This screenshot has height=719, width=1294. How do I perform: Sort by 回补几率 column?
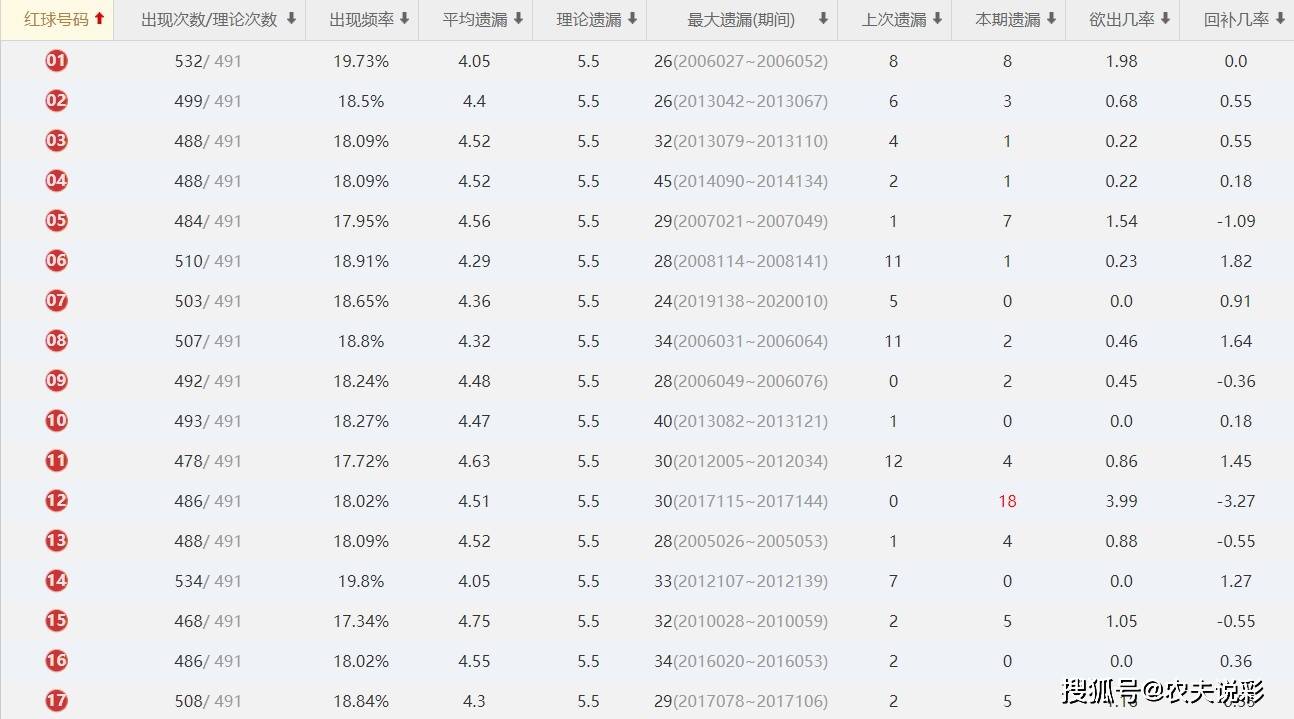pos(1244,19)
